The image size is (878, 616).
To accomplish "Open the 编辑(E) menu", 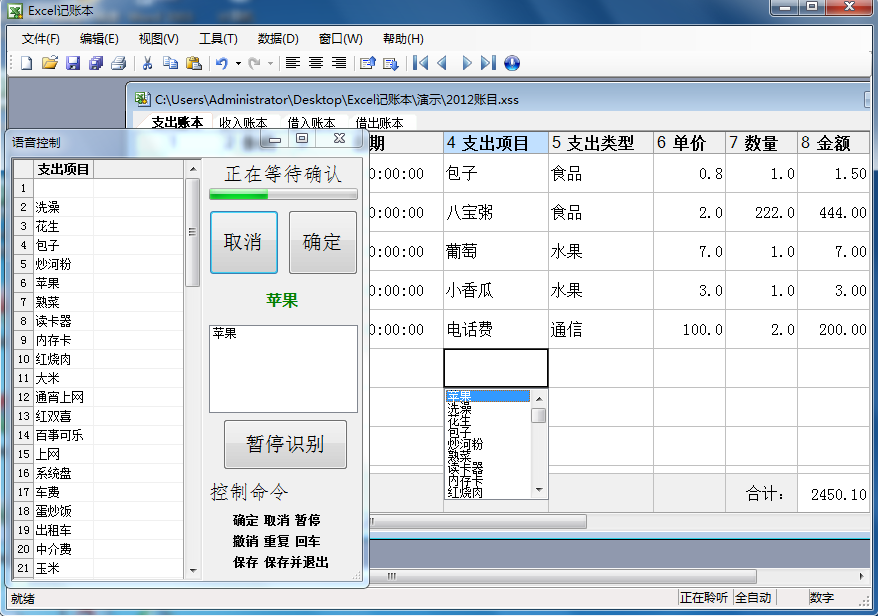I will tap(99, 39).
